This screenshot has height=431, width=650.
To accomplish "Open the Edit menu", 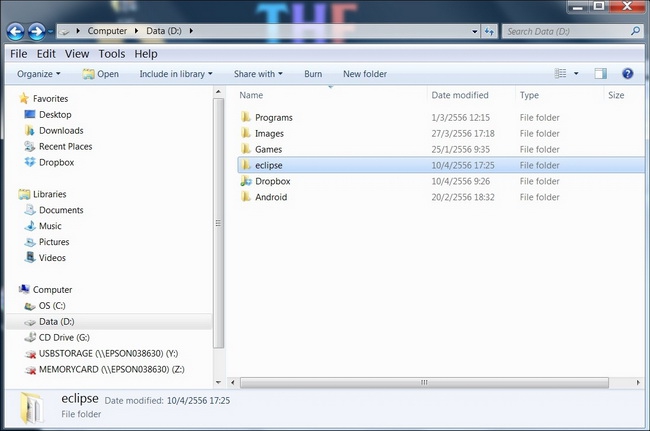I will 46,54.
